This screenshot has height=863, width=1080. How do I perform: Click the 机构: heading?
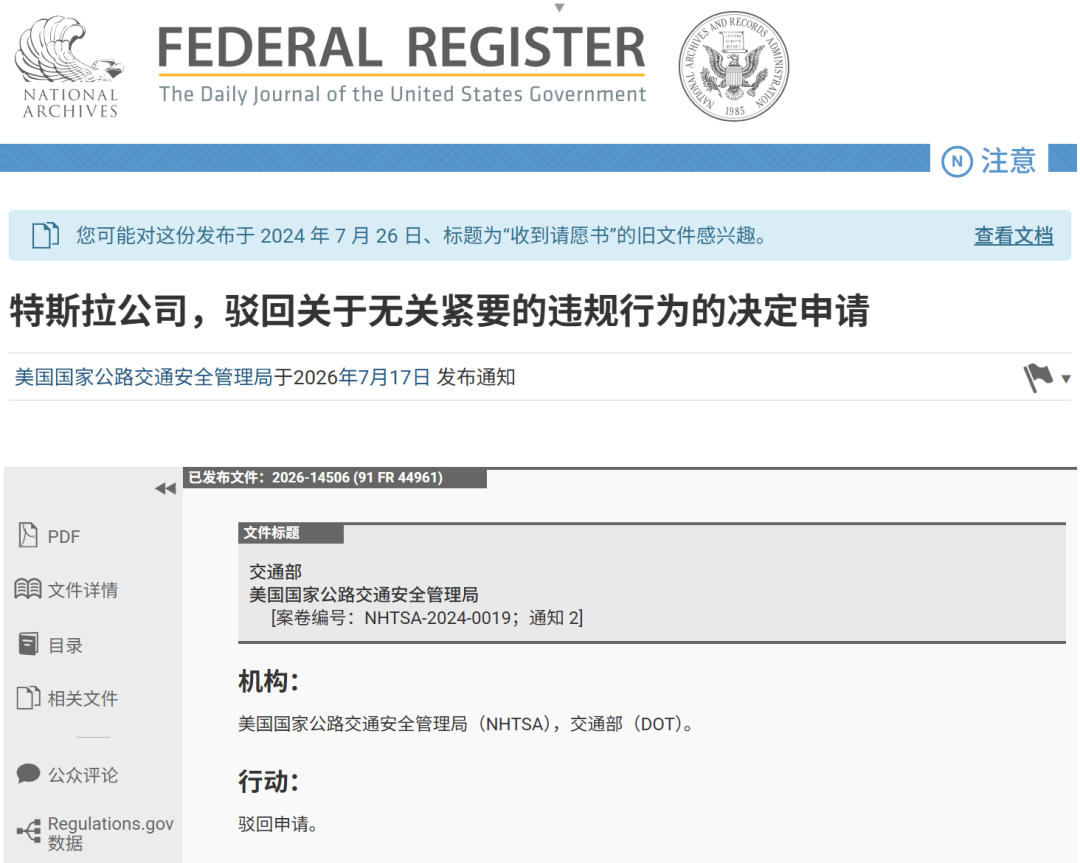269,681
